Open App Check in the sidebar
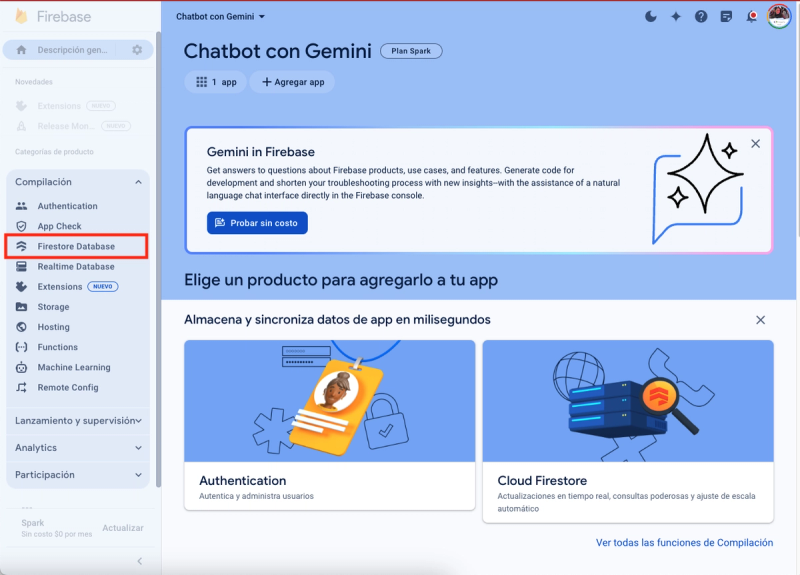 tap(59, 226)
